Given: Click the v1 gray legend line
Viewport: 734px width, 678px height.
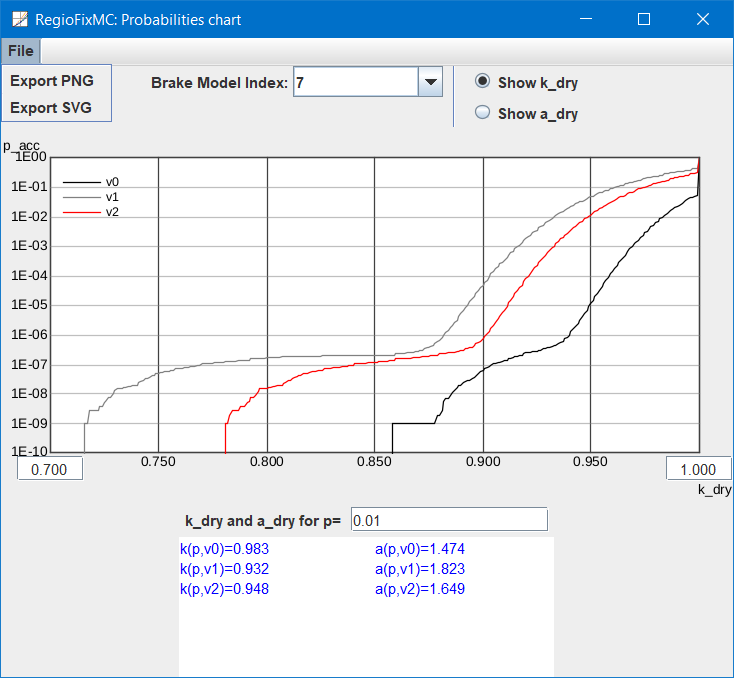Looking at the screenshot, I should 81,197.
